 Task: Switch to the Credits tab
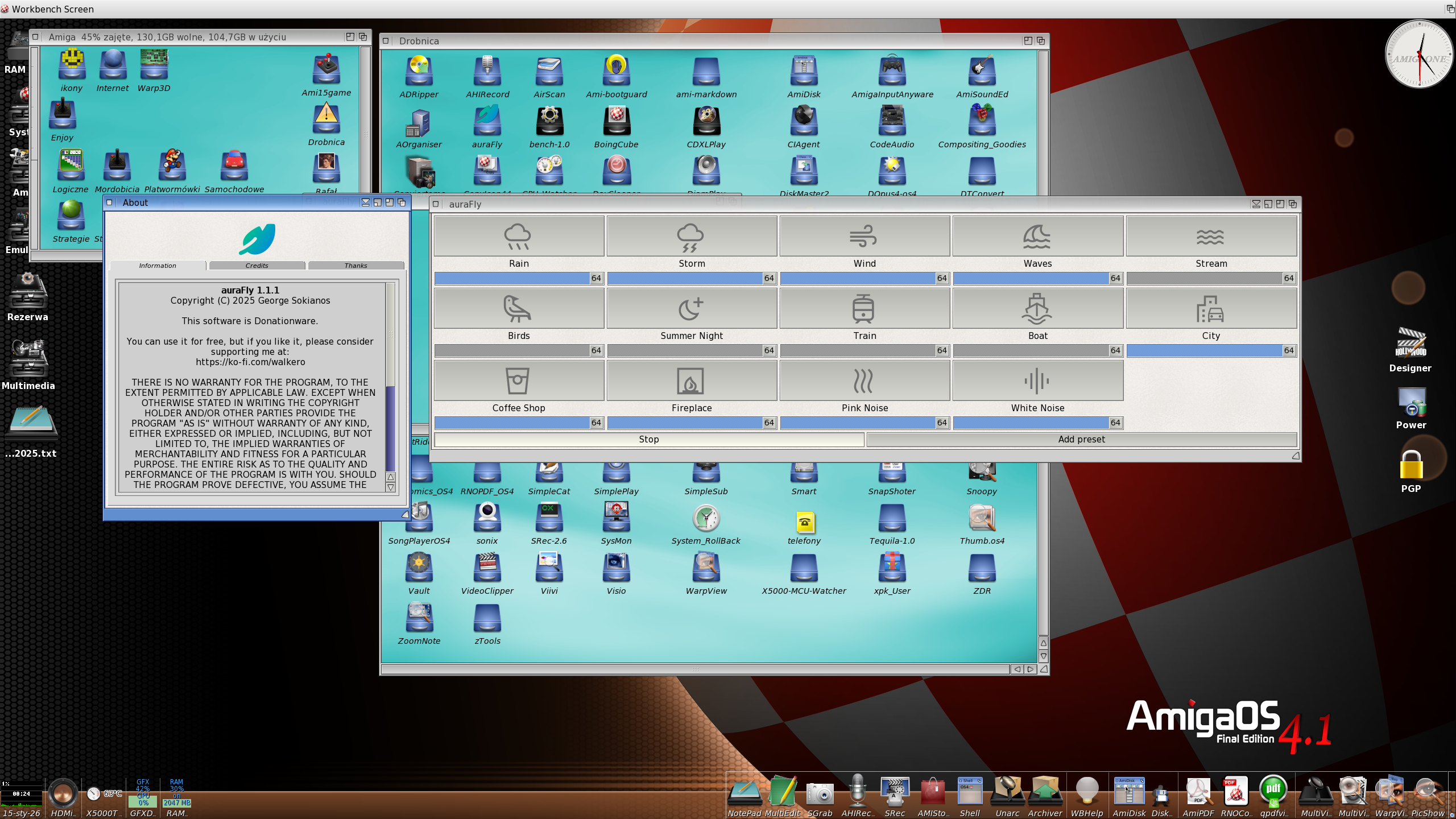coord(257,266)
